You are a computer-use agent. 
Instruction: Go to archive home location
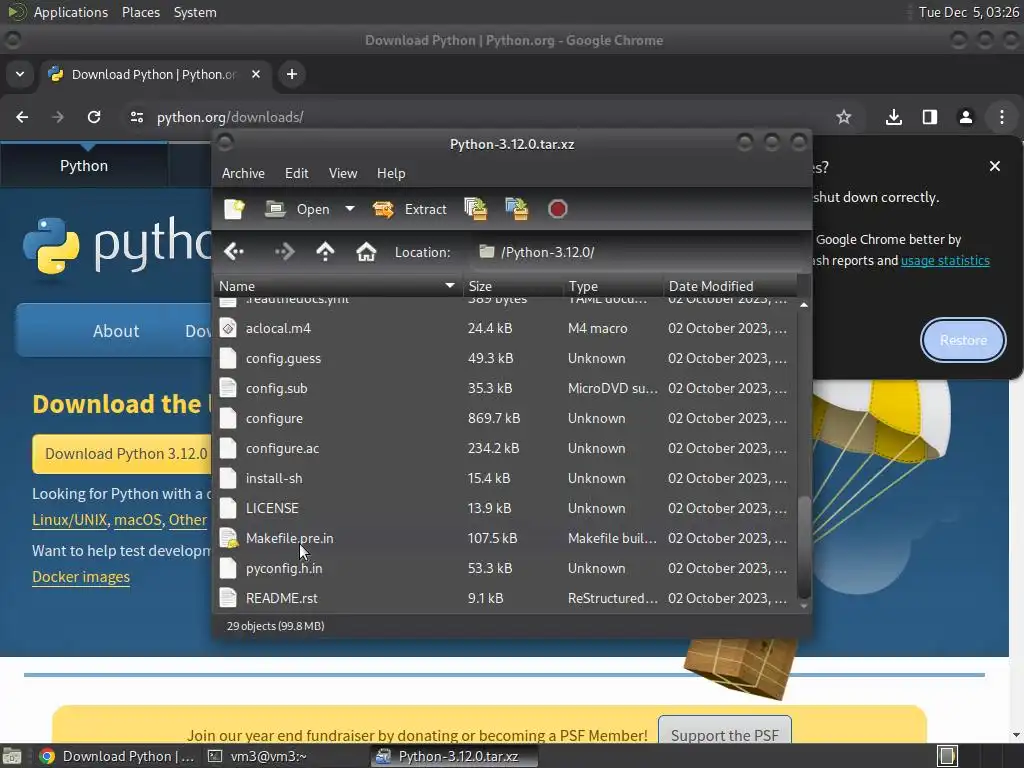click(366, 251)
